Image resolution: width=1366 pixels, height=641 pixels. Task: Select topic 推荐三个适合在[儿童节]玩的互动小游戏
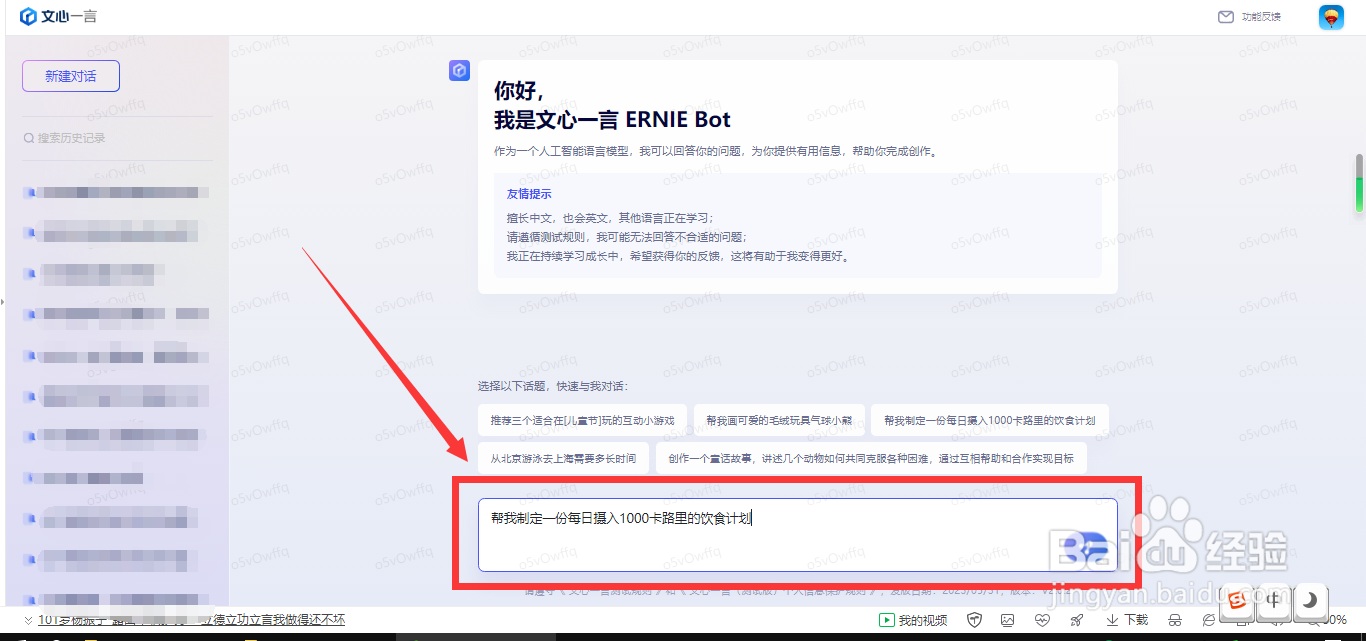pyautogui.click(x=582, y=421)
